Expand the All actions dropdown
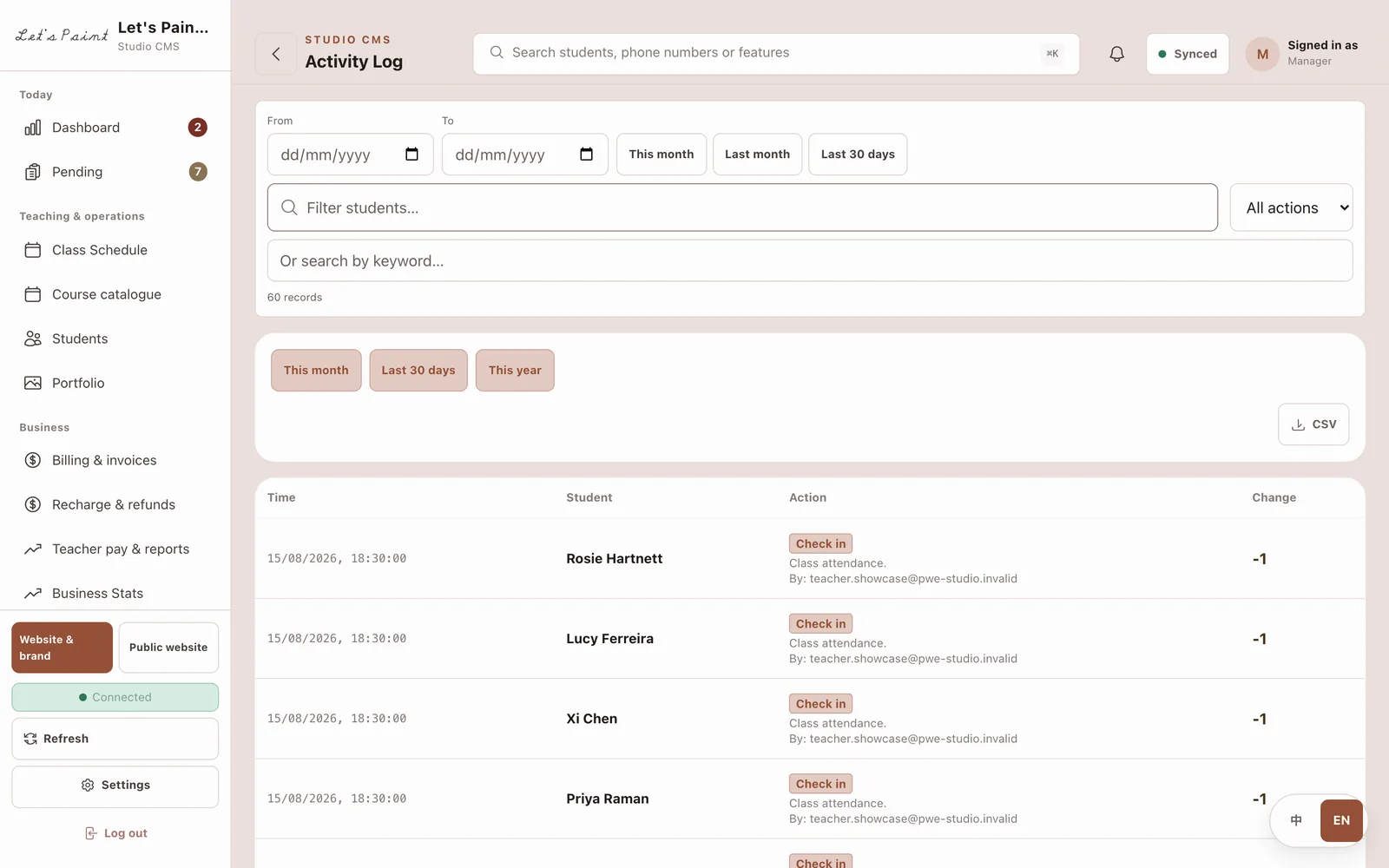The height and width of the screenshot is (868, 1389). [1291, 207]
